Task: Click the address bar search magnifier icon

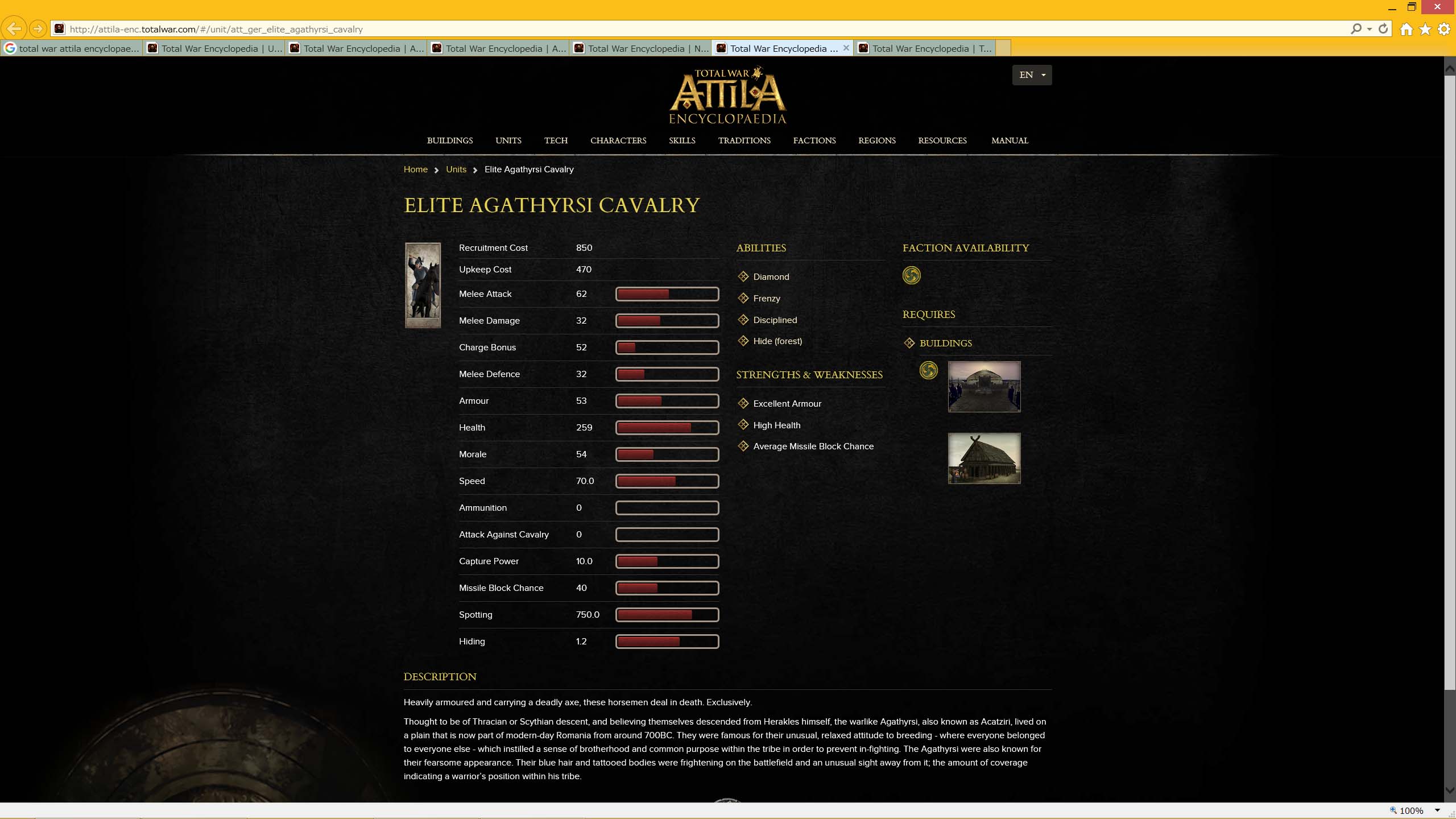Action: [x=1356, y=28]
